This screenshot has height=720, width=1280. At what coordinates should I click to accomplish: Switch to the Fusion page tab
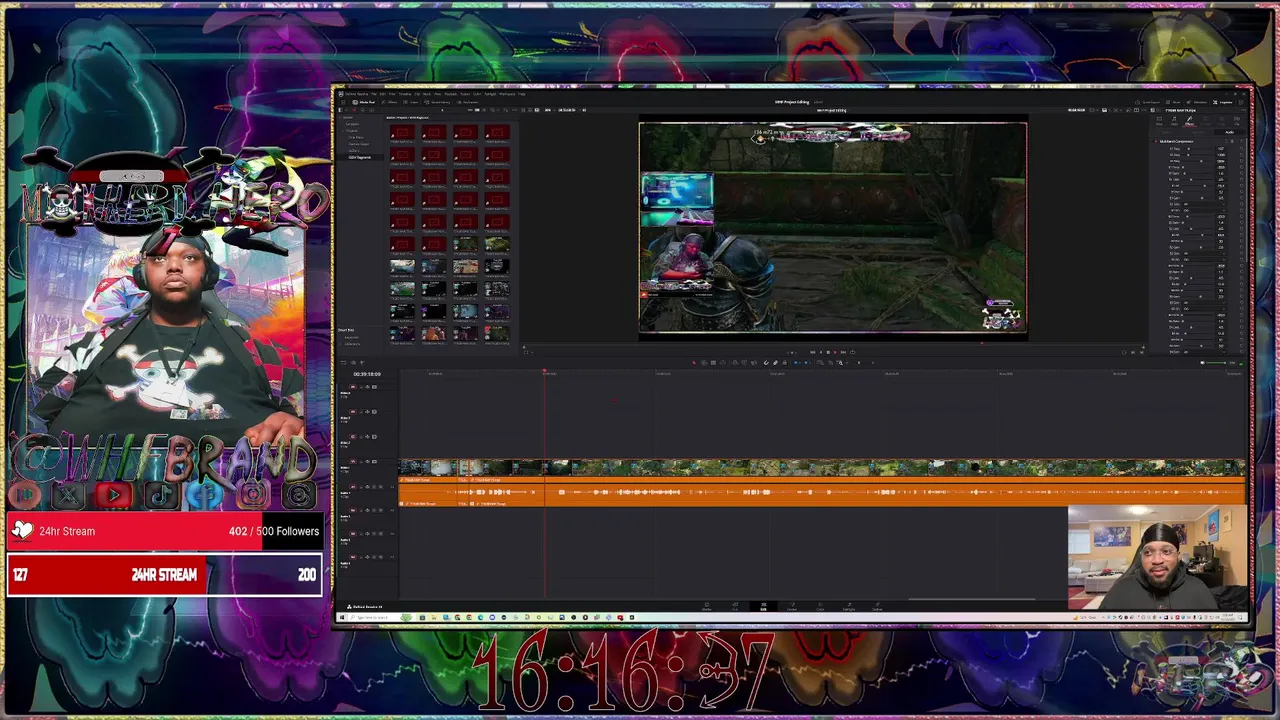click(792, 607)
